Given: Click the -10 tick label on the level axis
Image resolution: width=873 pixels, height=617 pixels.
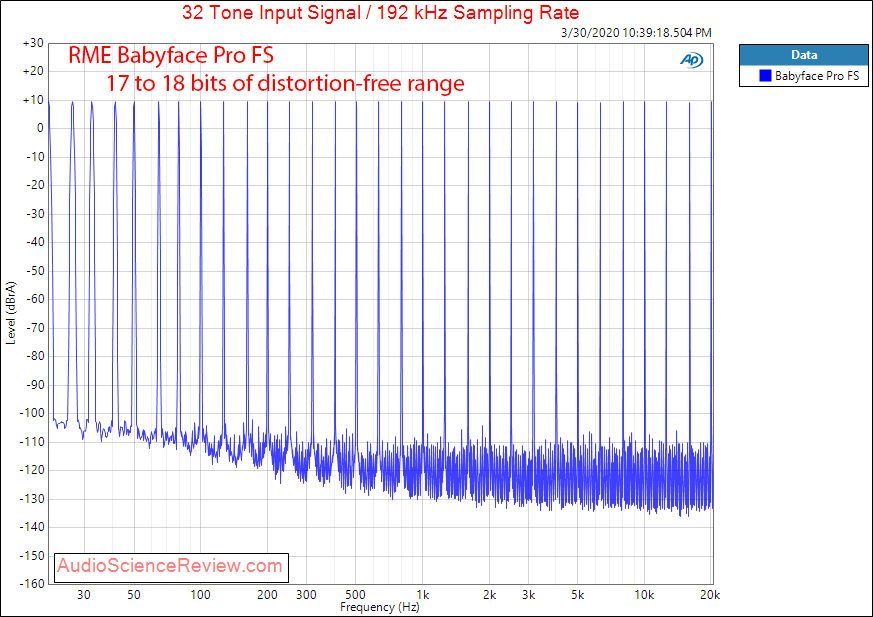Looking at the screenshot, I should (35, 157).
